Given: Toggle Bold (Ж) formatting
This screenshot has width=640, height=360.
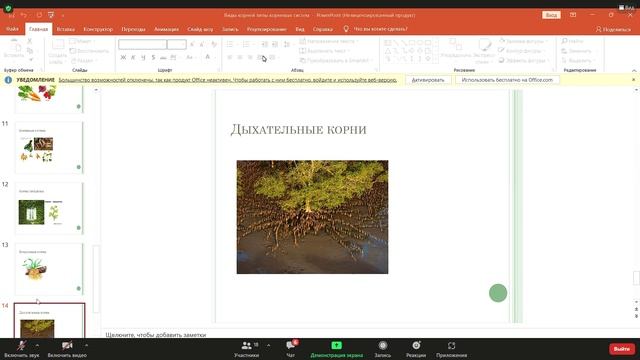Looking at the screenshot, I should click(123, 58).
